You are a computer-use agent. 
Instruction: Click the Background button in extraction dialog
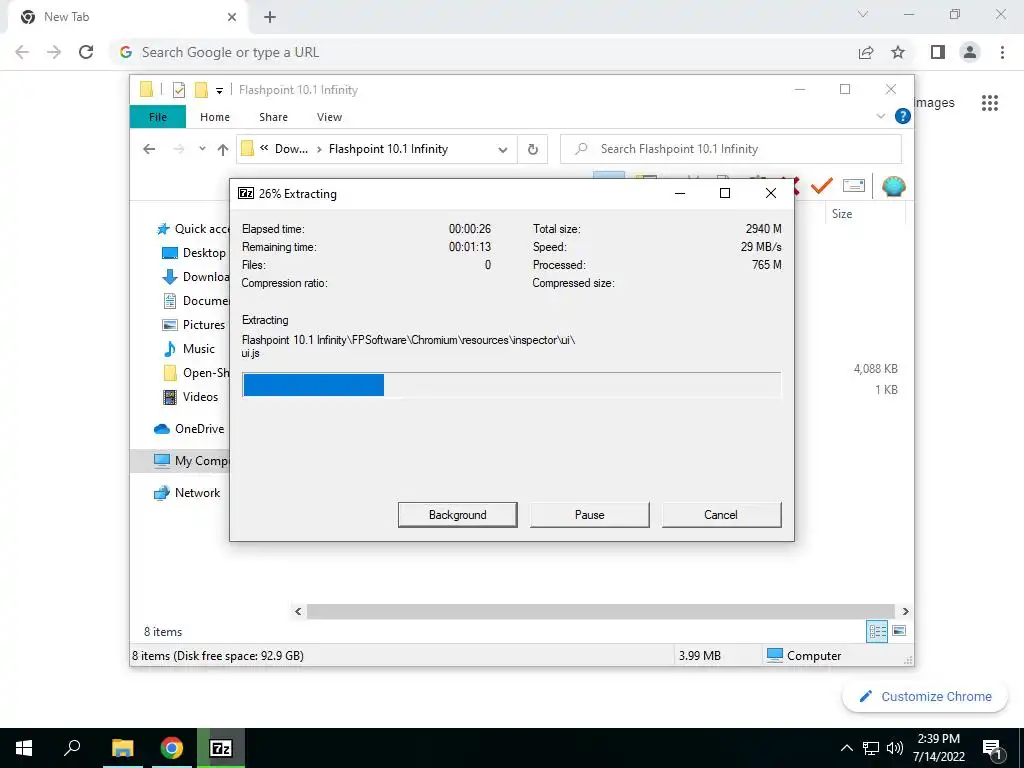pyautogui.click(x=457, y=515)
